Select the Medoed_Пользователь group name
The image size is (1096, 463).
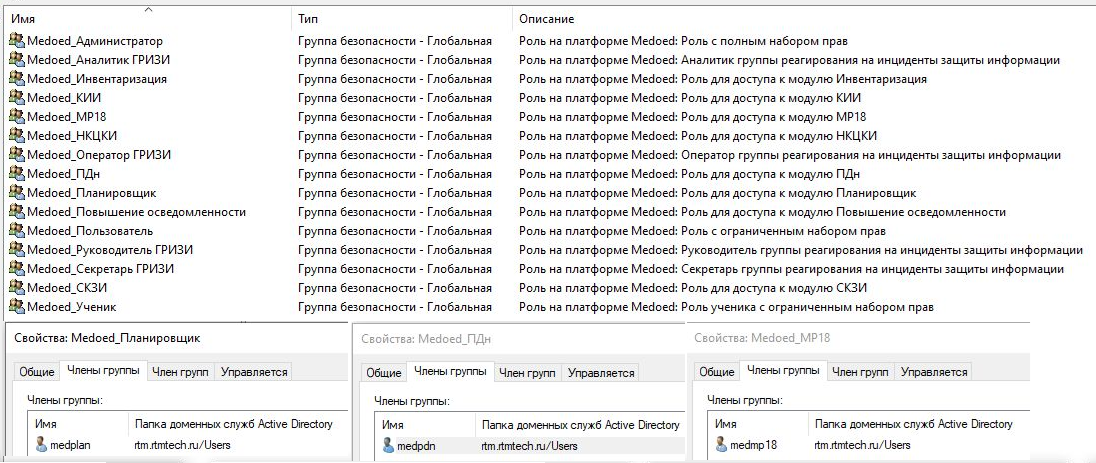click(x=90, y=231)
